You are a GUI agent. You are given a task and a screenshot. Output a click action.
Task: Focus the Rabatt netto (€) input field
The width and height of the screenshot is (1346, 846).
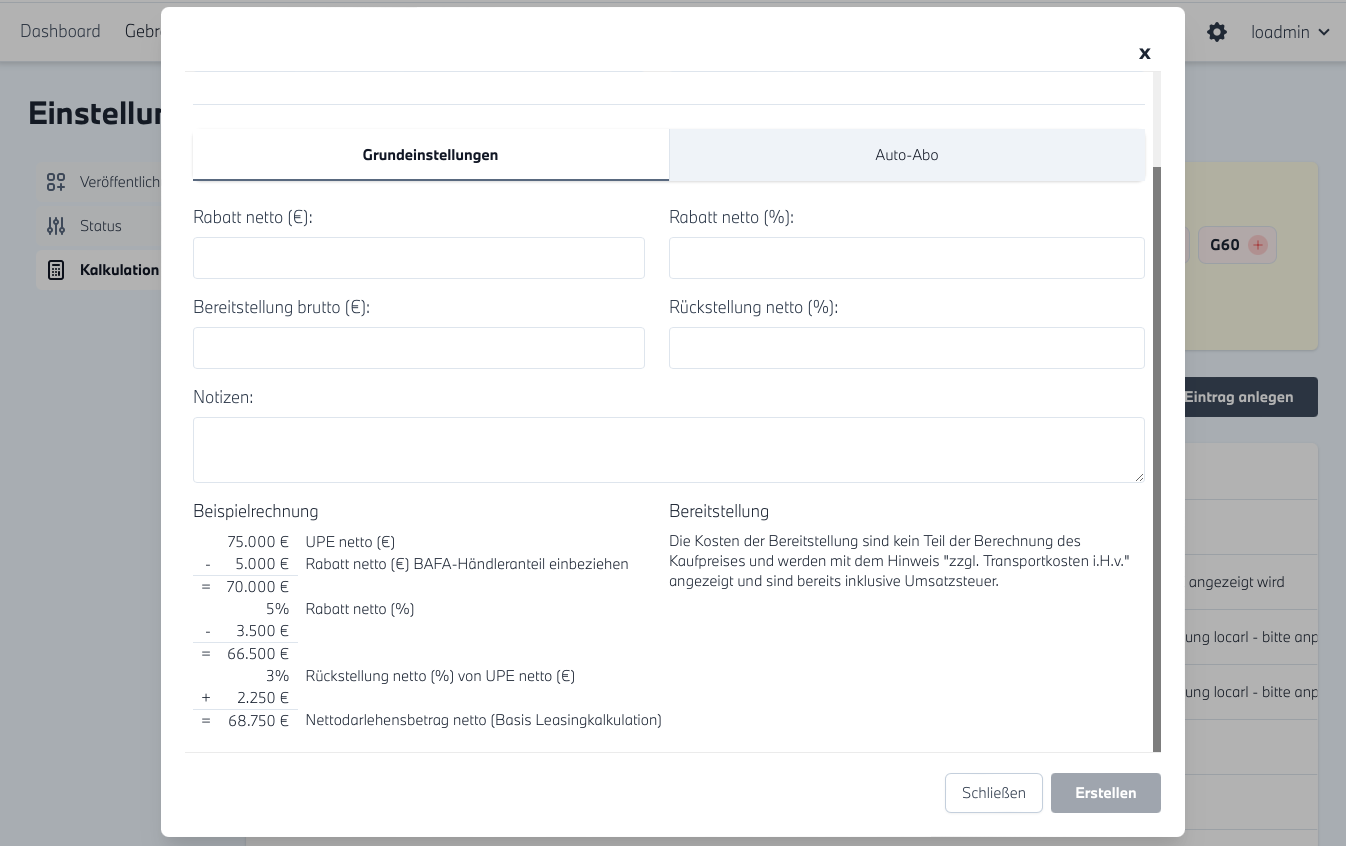click(x=418, y=258)
